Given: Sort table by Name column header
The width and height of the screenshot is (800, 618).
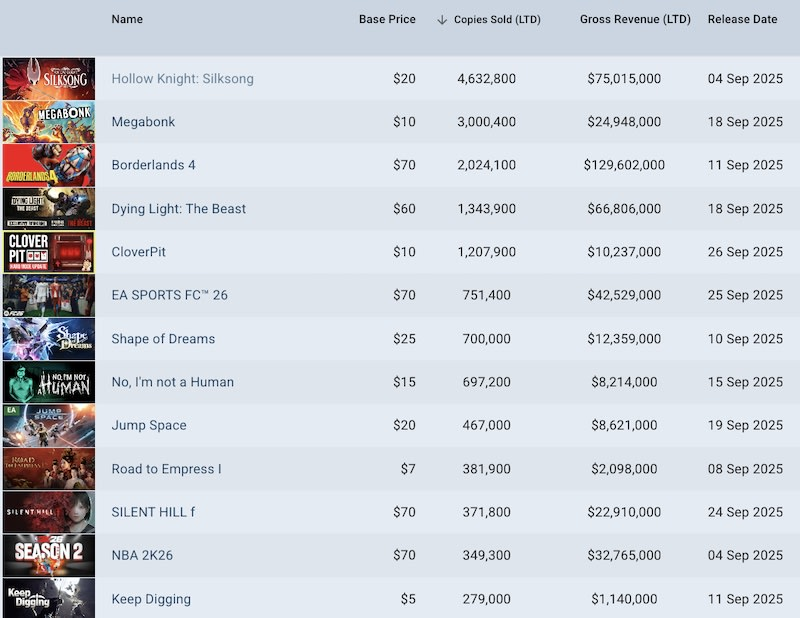Looking at the screenshot, I should tap(127, 19).
